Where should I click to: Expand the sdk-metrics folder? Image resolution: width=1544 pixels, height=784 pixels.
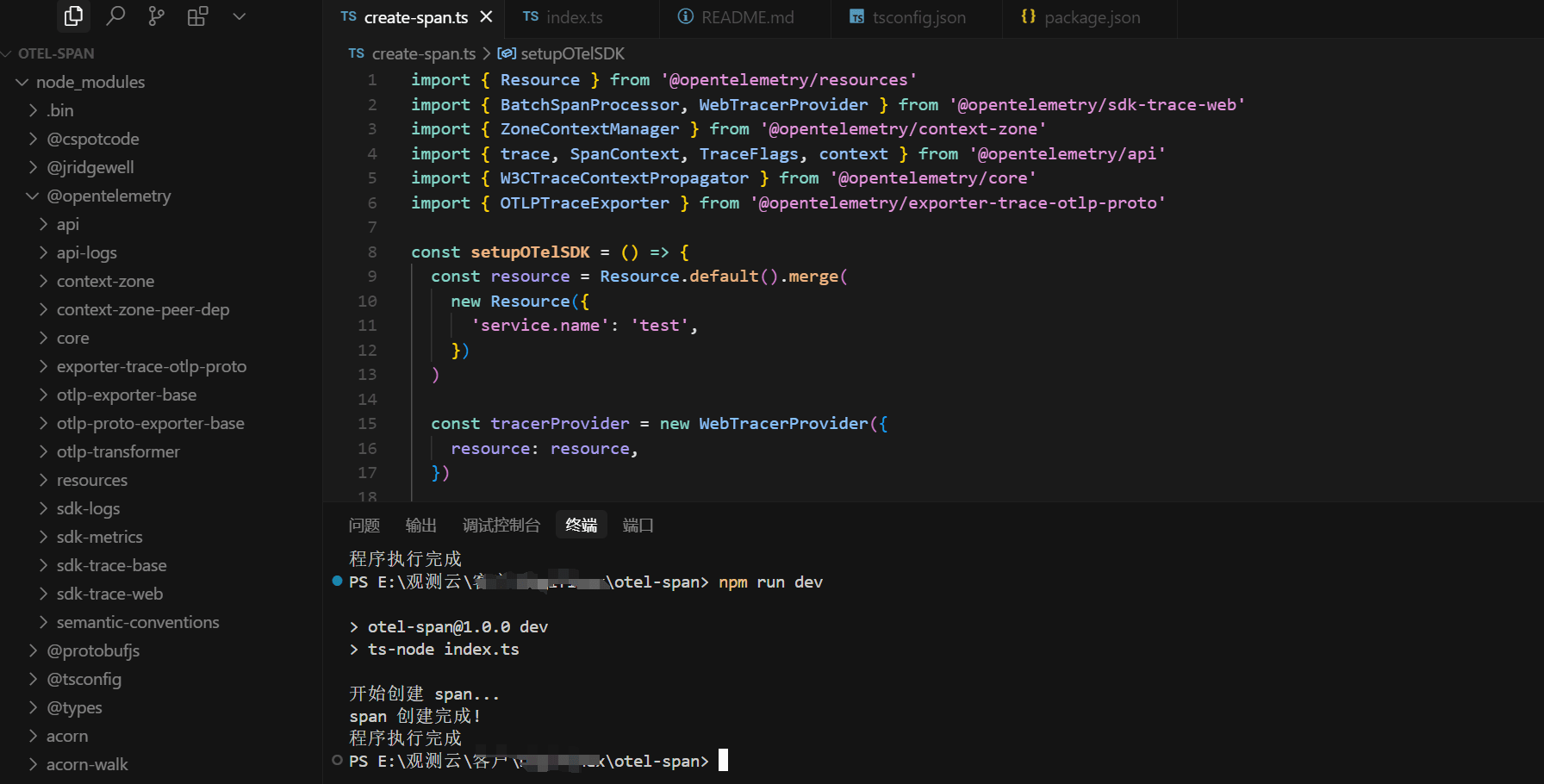click(43, 537)
